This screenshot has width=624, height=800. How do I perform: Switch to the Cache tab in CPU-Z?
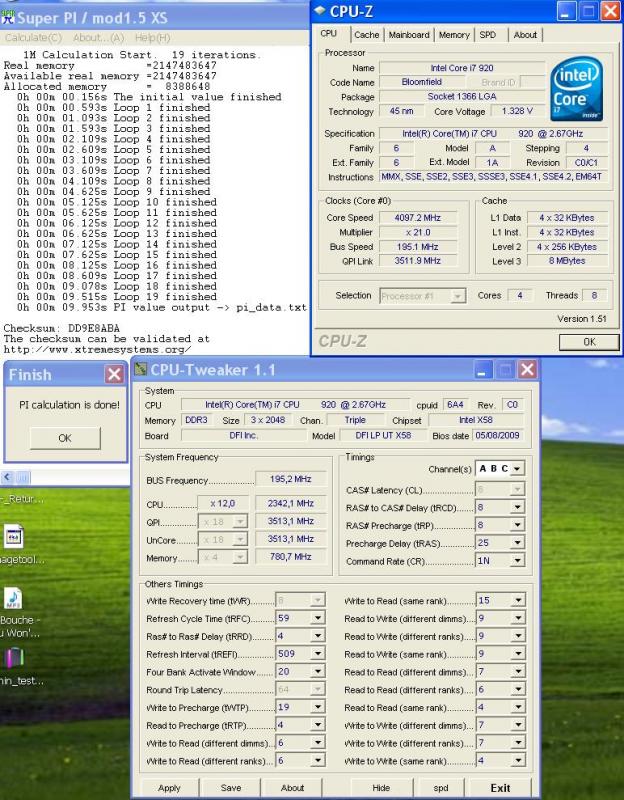click(366, 35)
